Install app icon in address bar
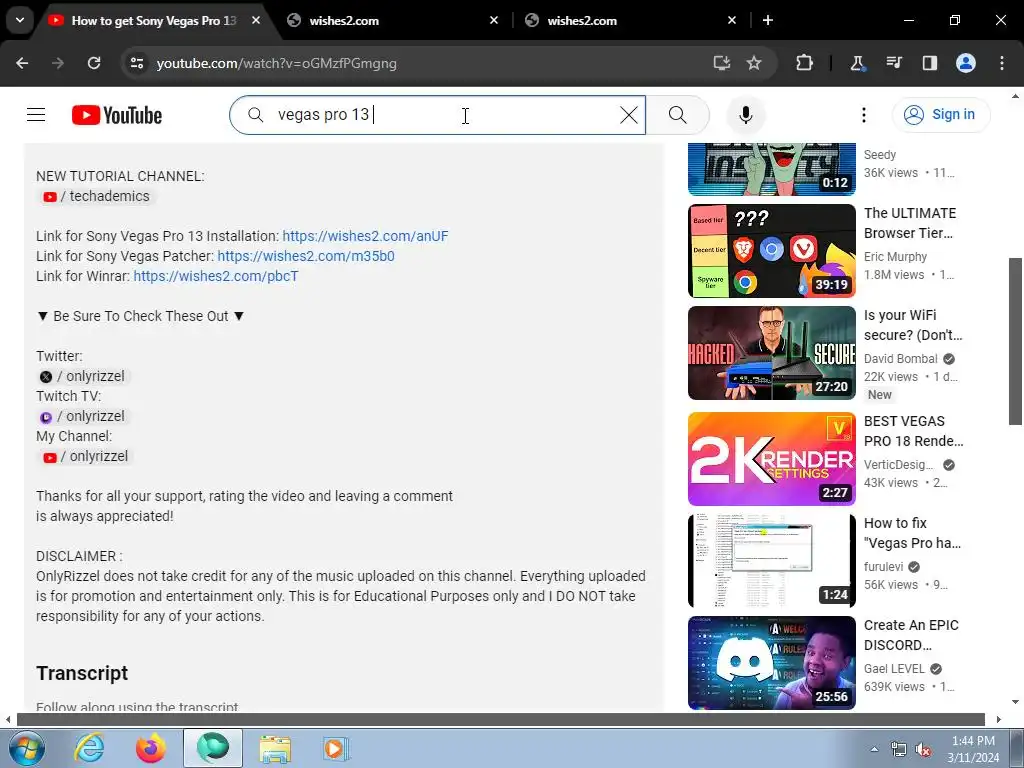This screenshot has width=1024, height=768. point(722,63)
